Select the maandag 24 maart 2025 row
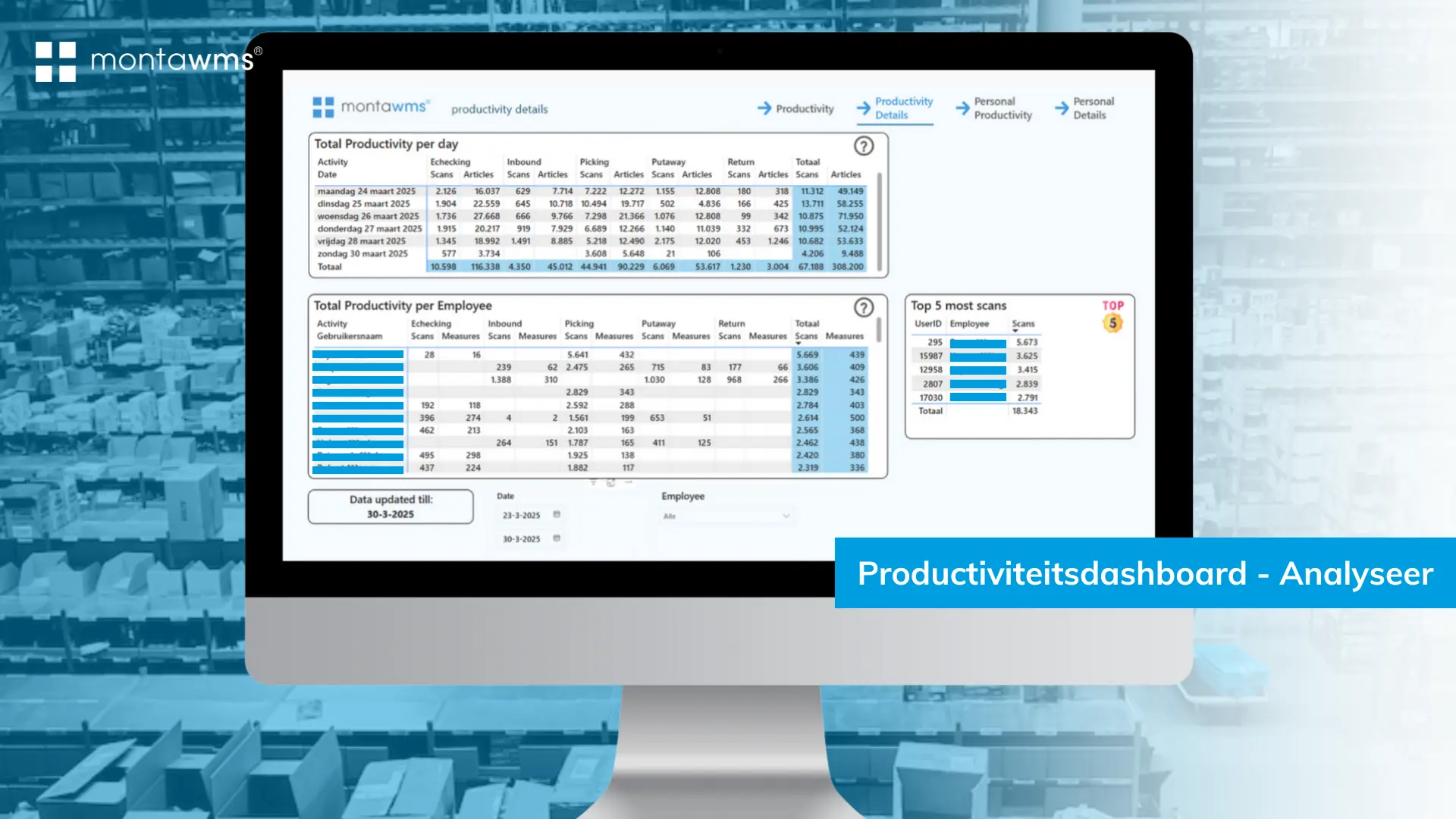The image size is (1456, 819). (x=366, y=191)
